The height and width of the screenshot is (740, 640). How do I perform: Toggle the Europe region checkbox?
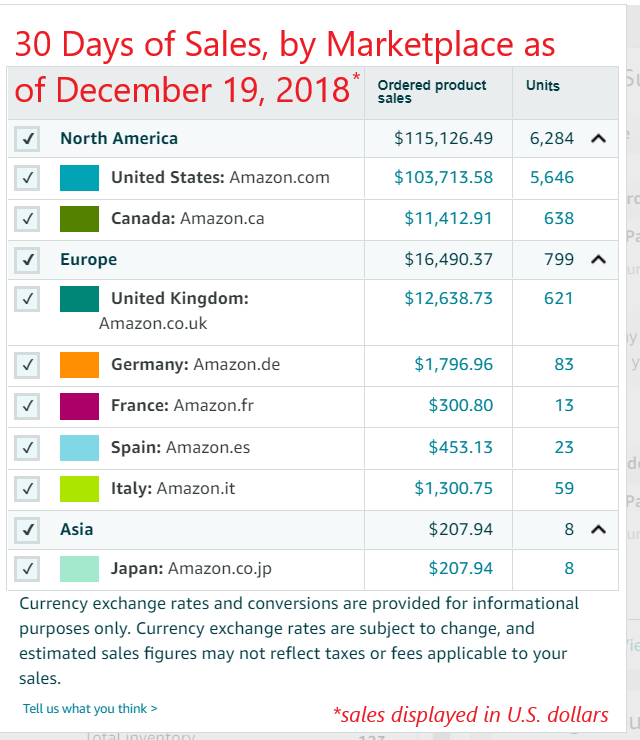click(x=28, y=260)
